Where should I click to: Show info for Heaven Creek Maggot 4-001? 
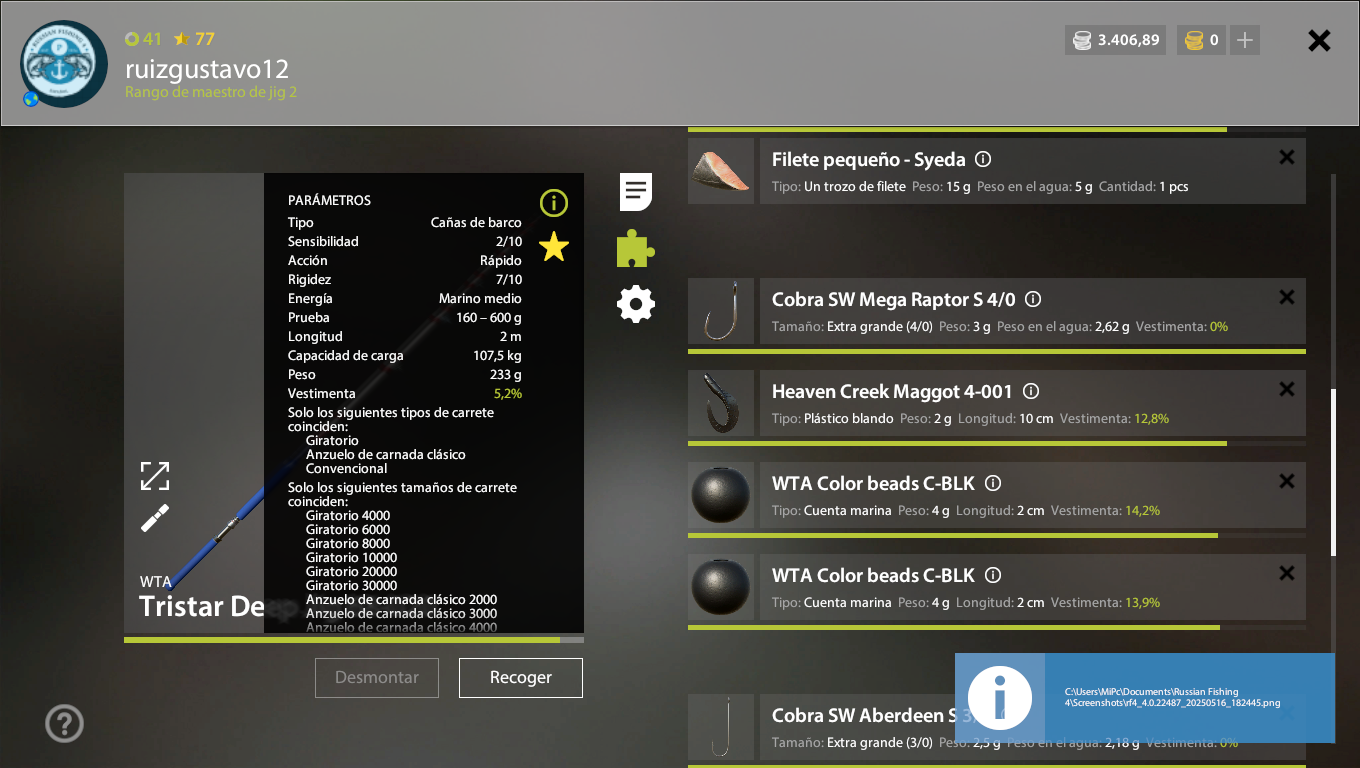tap(1031, 391)
